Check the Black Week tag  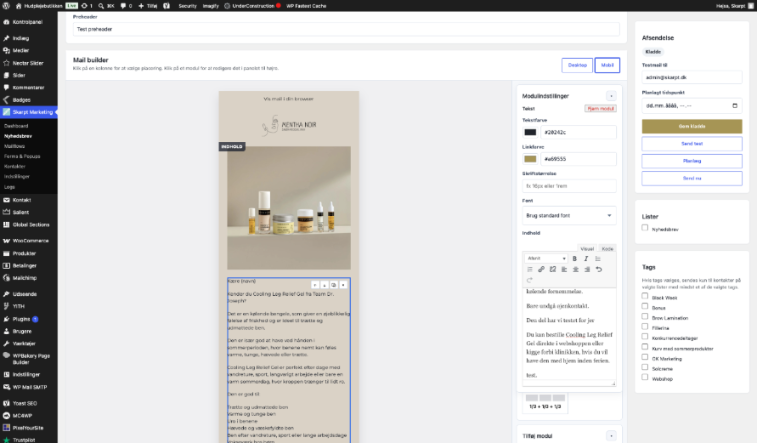click(x=645, y=296)
